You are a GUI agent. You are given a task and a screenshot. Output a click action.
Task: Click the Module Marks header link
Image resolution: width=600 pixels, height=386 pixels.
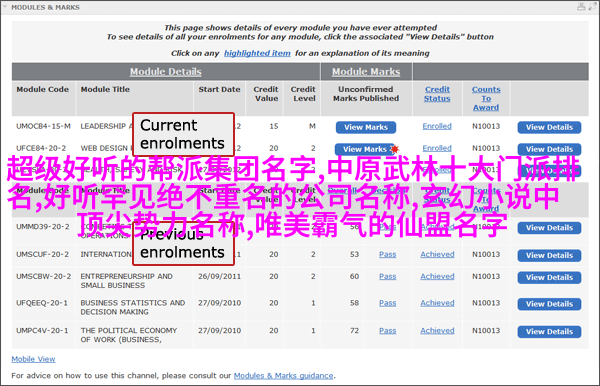pos(366,72)
